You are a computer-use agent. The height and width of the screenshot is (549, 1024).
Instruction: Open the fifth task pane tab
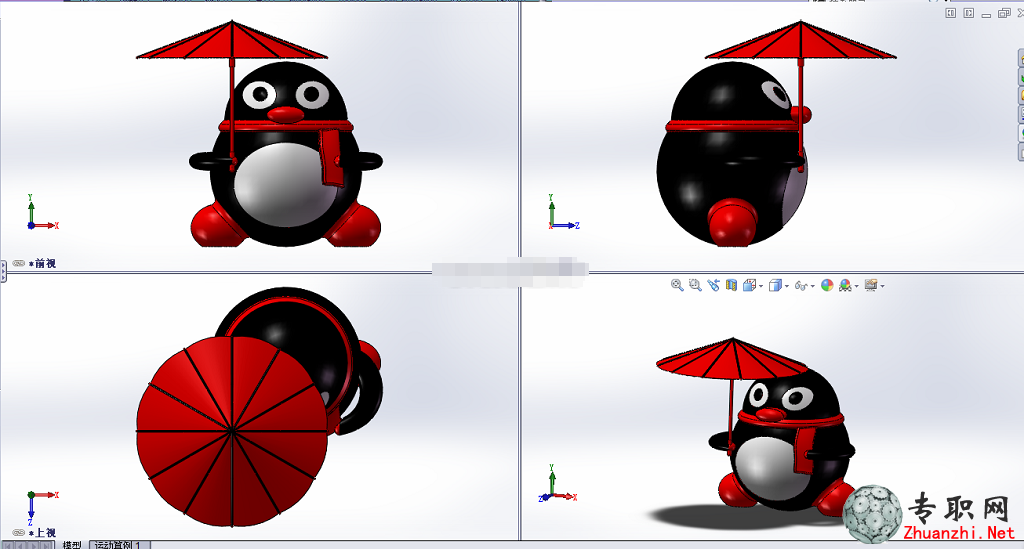pos(1021,133)
